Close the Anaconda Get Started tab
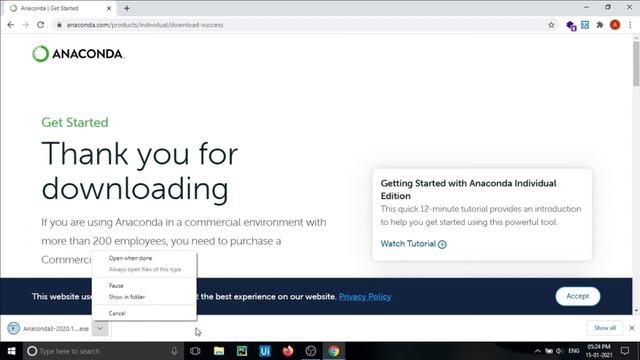Screen dimensions: 640x360 [109, 8]
